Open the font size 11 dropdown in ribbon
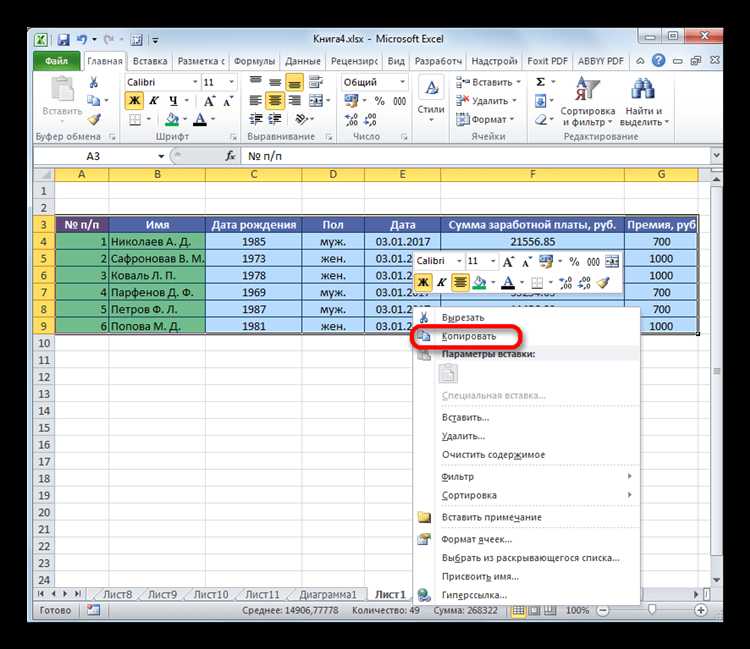The image size is (750, 649). 232,82
